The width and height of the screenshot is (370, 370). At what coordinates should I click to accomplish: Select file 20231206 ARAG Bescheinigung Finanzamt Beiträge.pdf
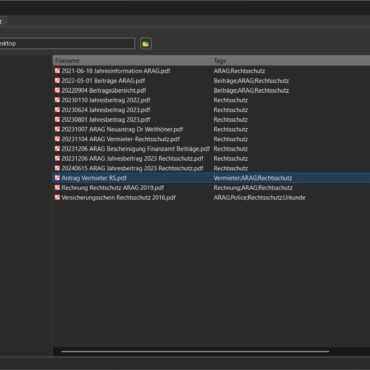click(x=136, y=149)
